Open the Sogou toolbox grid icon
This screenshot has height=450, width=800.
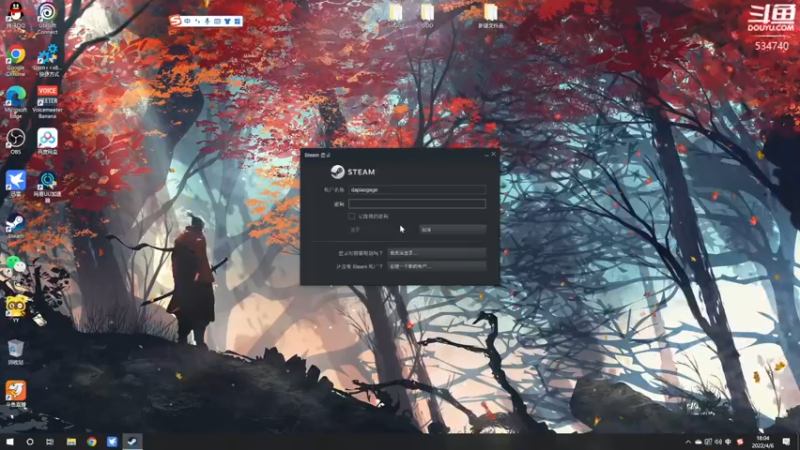coord(237,21)
